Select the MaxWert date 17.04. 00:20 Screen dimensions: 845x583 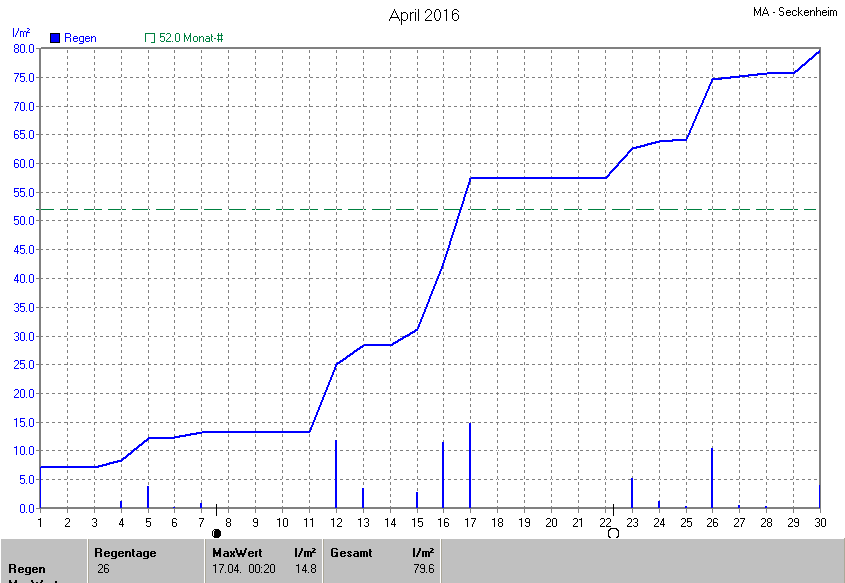pyautogui.click(x=242, y=568)
